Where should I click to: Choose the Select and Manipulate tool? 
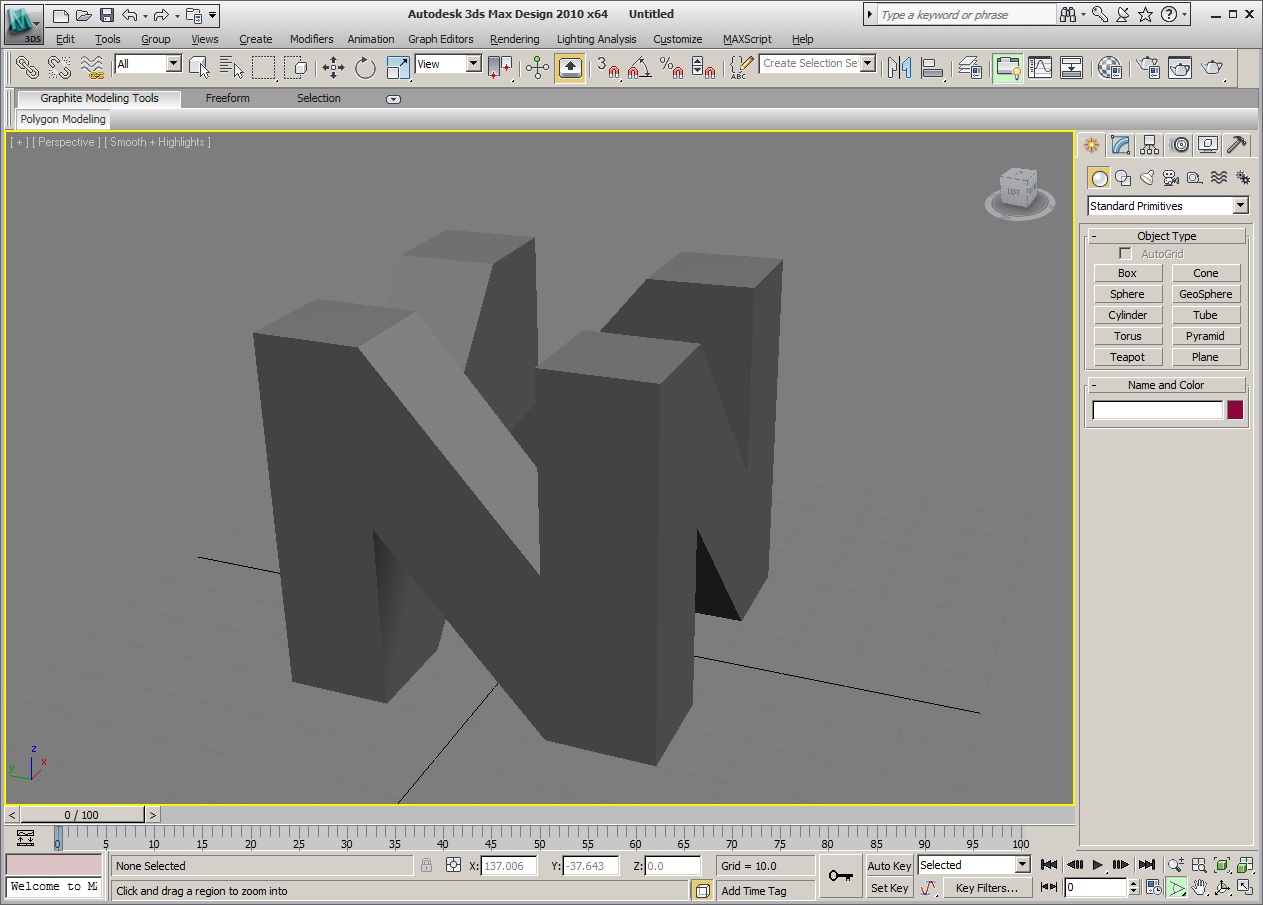click(x=538, y=67)
